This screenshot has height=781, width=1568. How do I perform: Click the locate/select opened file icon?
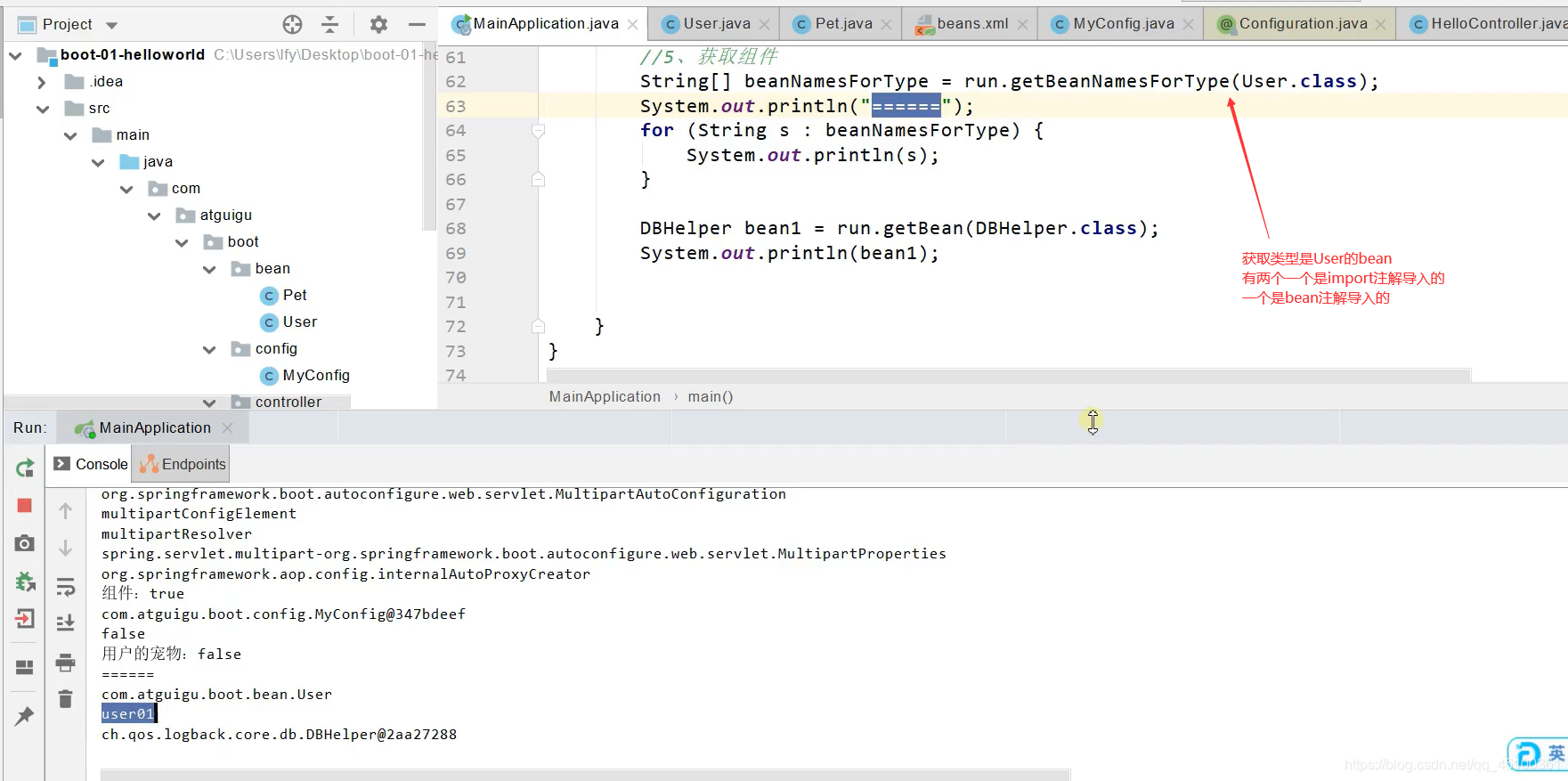pos(292,24)
